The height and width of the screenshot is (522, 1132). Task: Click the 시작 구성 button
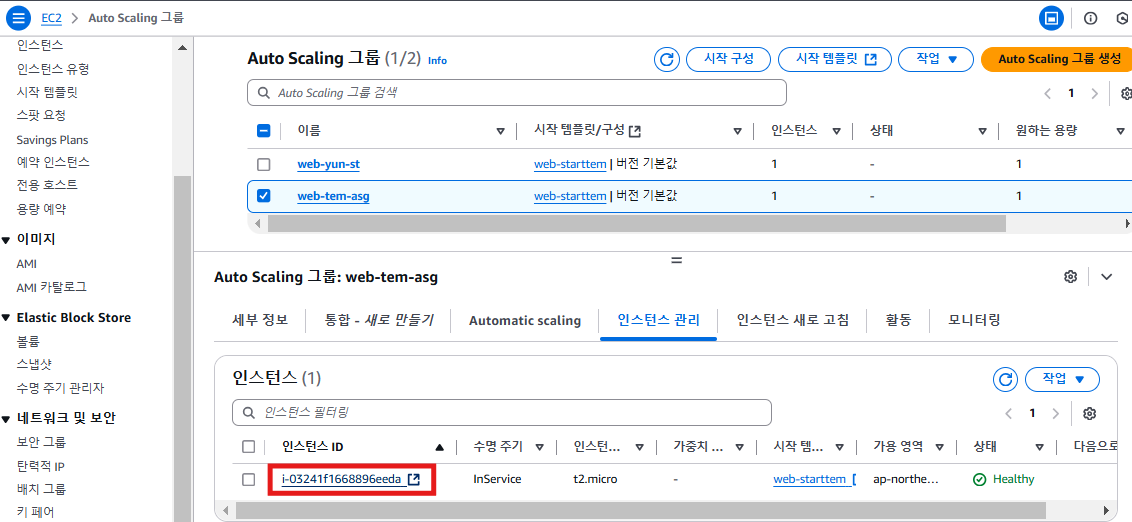click(728, 59)
